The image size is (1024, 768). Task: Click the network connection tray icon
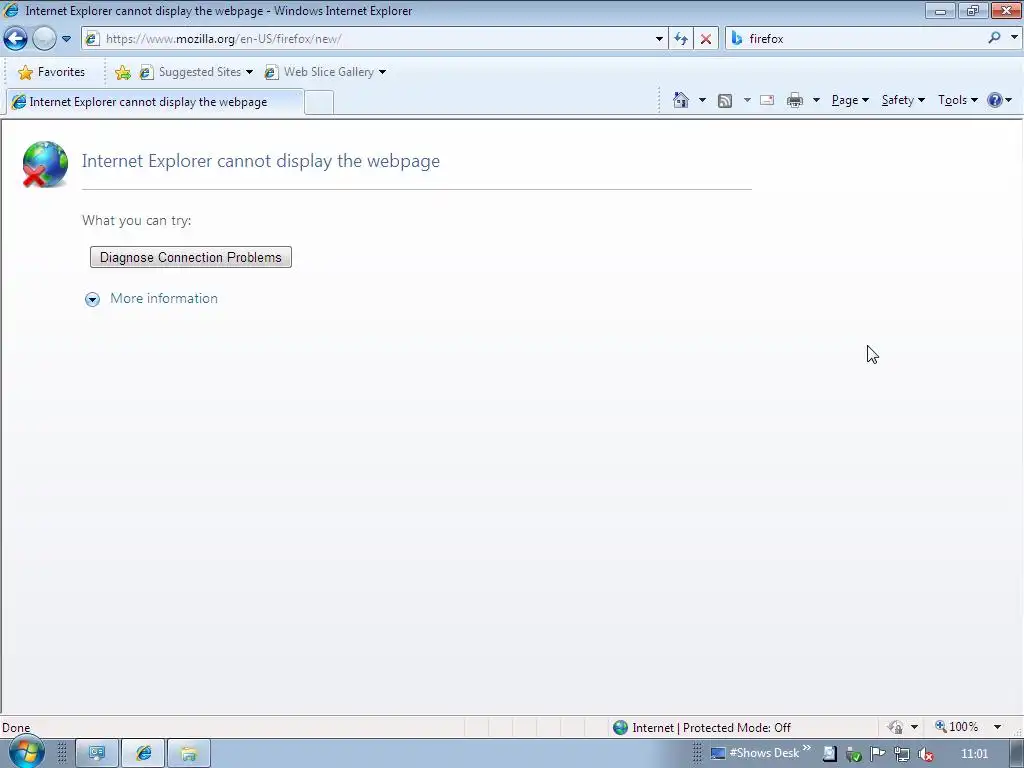click(902, 754)
